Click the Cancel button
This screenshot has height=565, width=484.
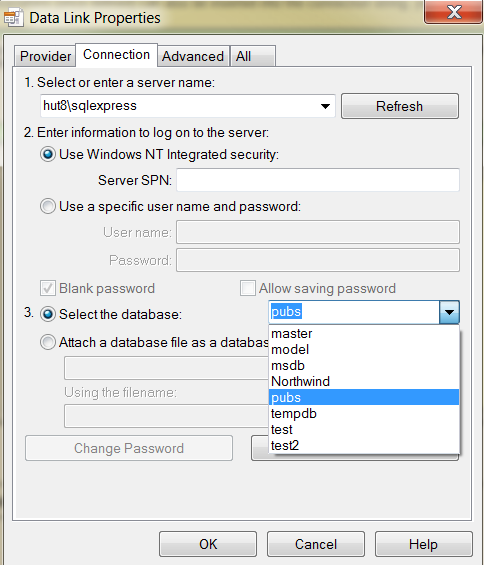(316, 544)
